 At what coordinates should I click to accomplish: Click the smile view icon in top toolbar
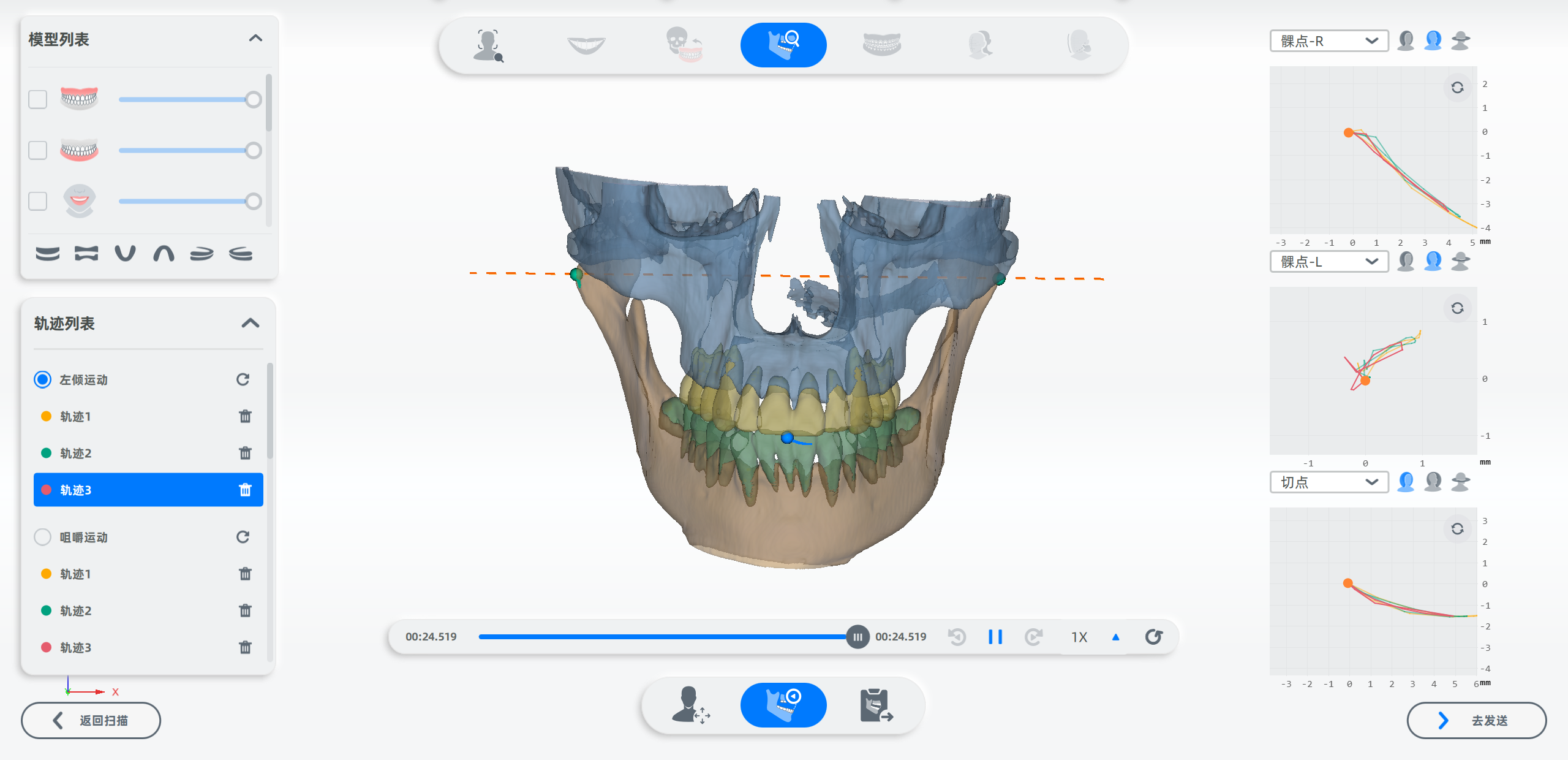click(586, 45)
